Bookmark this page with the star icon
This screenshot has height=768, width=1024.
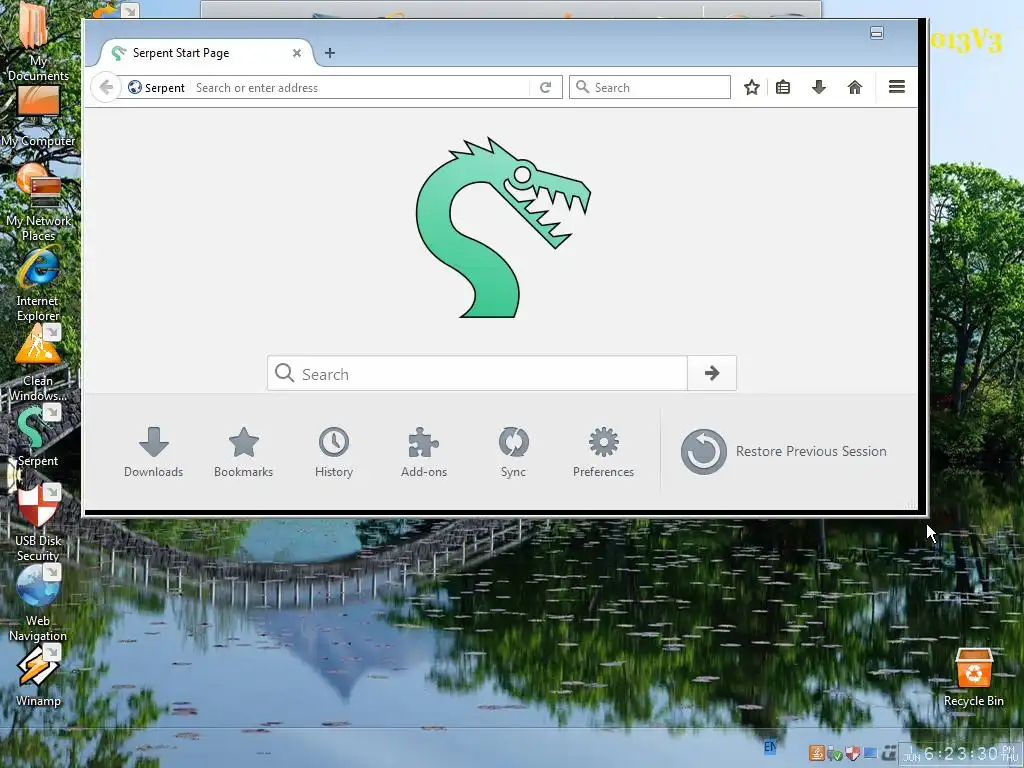click(752, 88)
